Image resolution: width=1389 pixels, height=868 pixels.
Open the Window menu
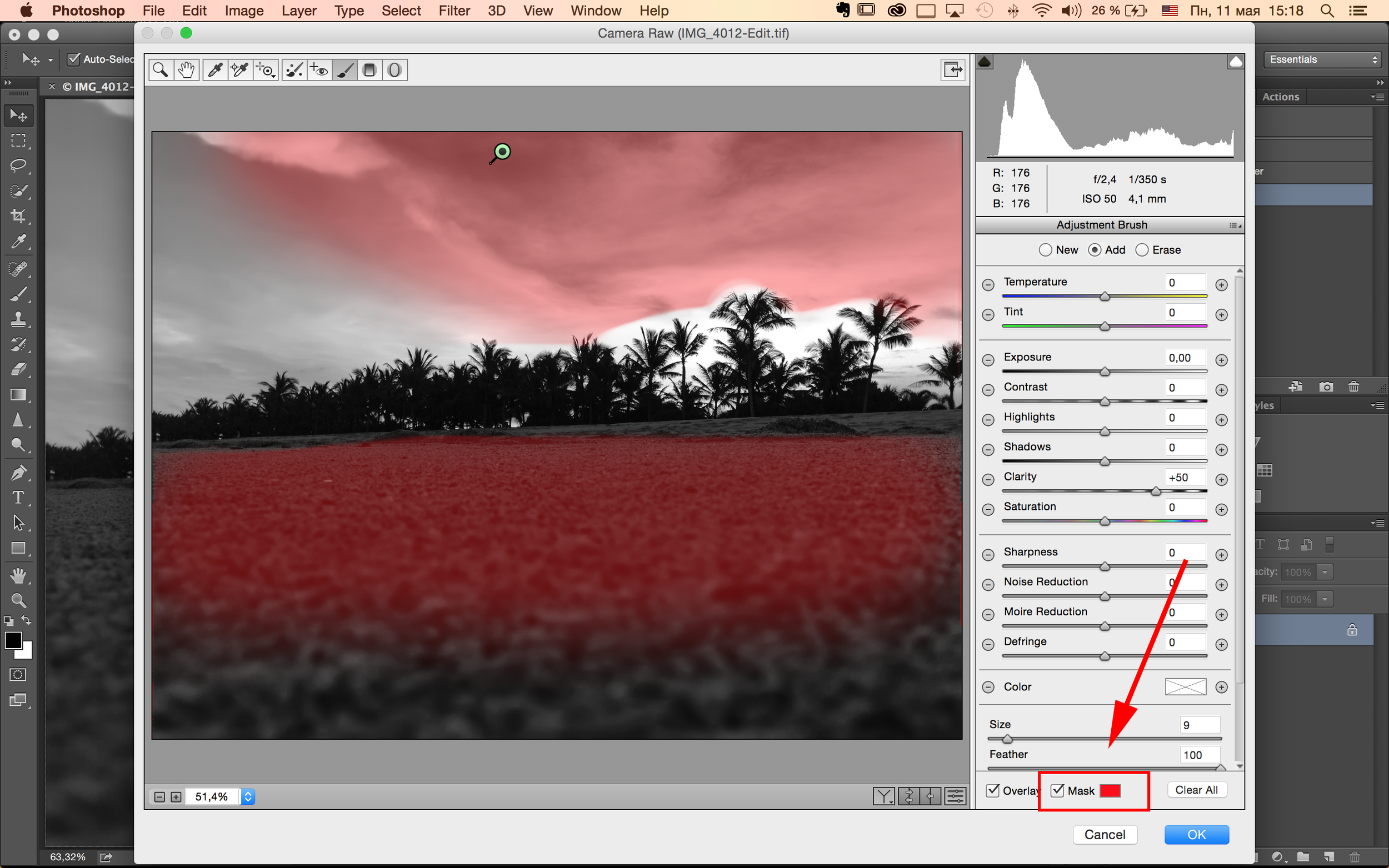(596, 11)
